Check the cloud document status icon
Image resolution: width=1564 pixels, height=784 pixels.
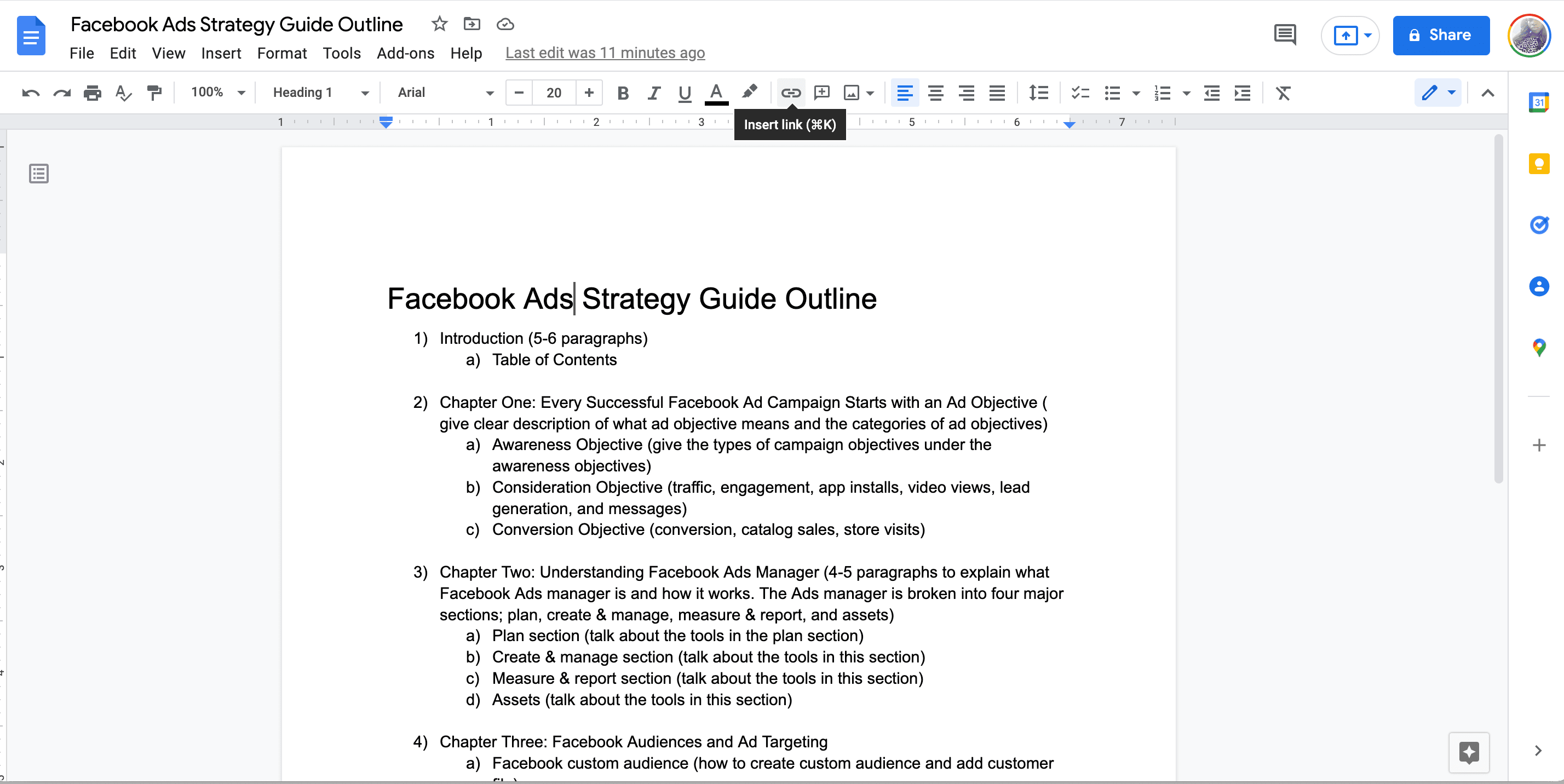pyautogui.click(x=505, y=24)
